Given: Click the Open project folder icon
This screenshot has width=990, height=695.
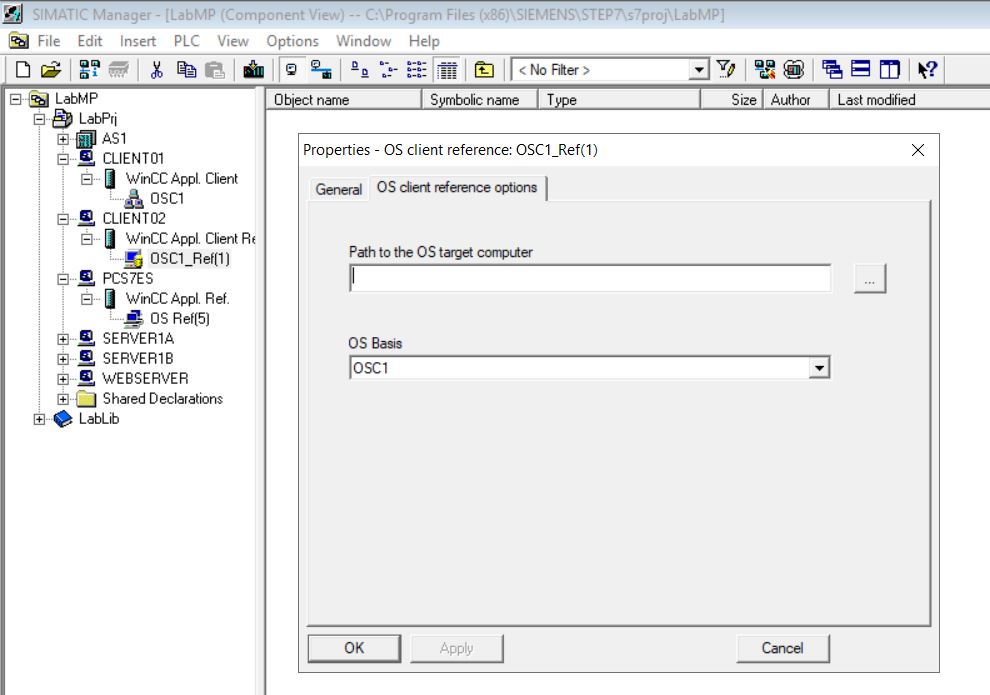Looking at the screenshot, I should (51, 69).
